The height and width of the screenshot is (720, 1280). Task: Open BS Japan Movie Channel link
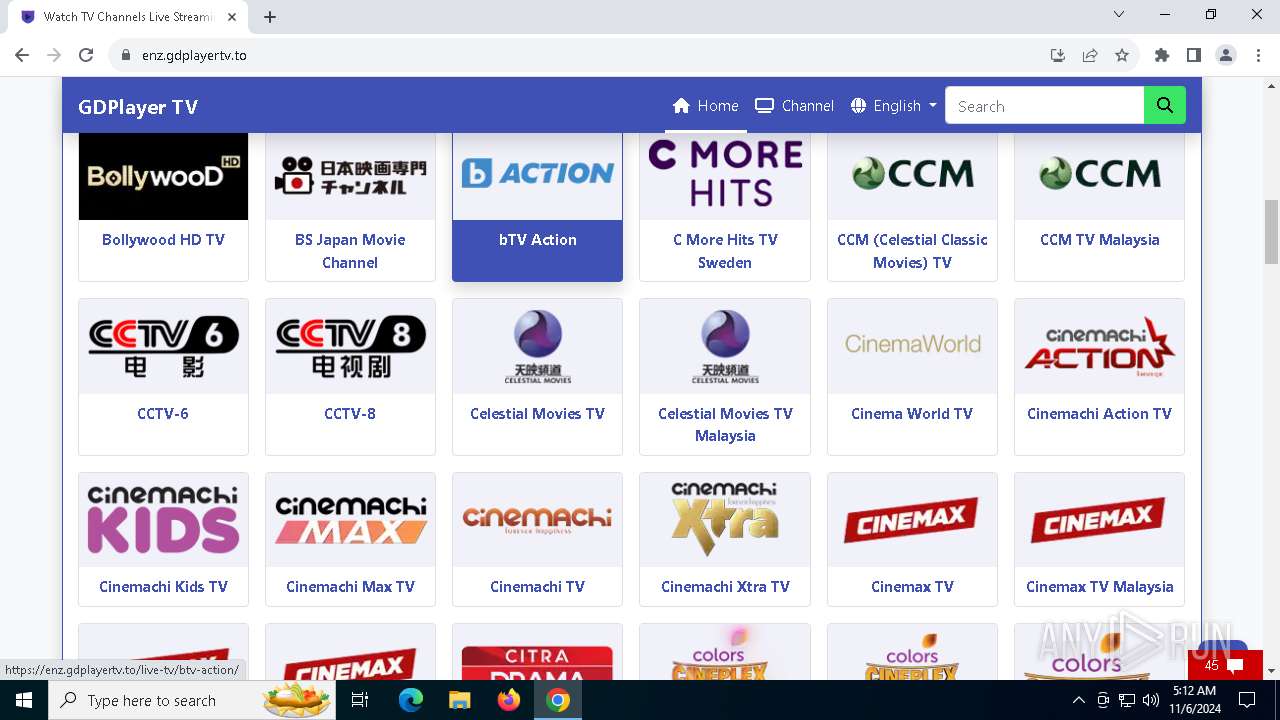click(x=350, y=251)
